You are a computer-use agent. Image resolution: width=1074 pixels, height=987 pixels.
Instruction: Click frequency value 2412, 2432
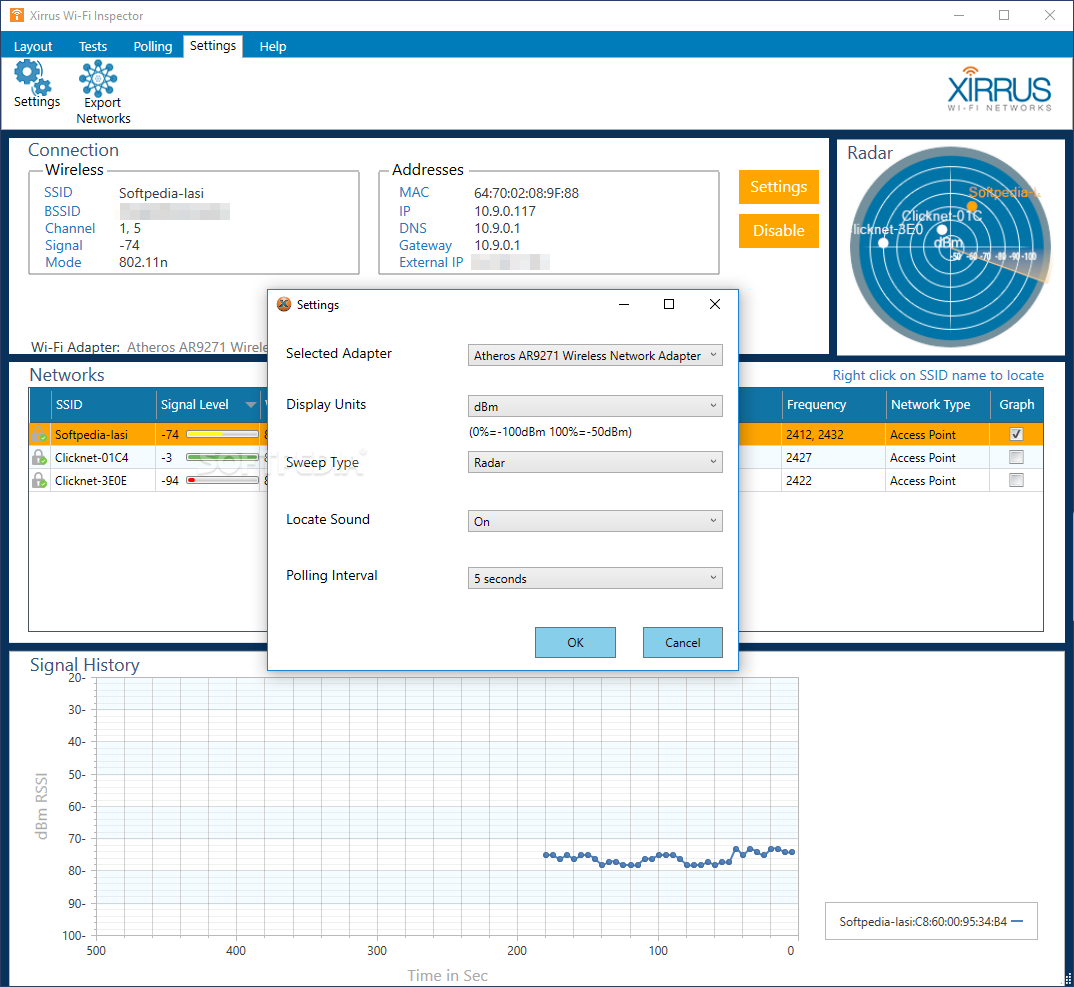click(814, 435)
